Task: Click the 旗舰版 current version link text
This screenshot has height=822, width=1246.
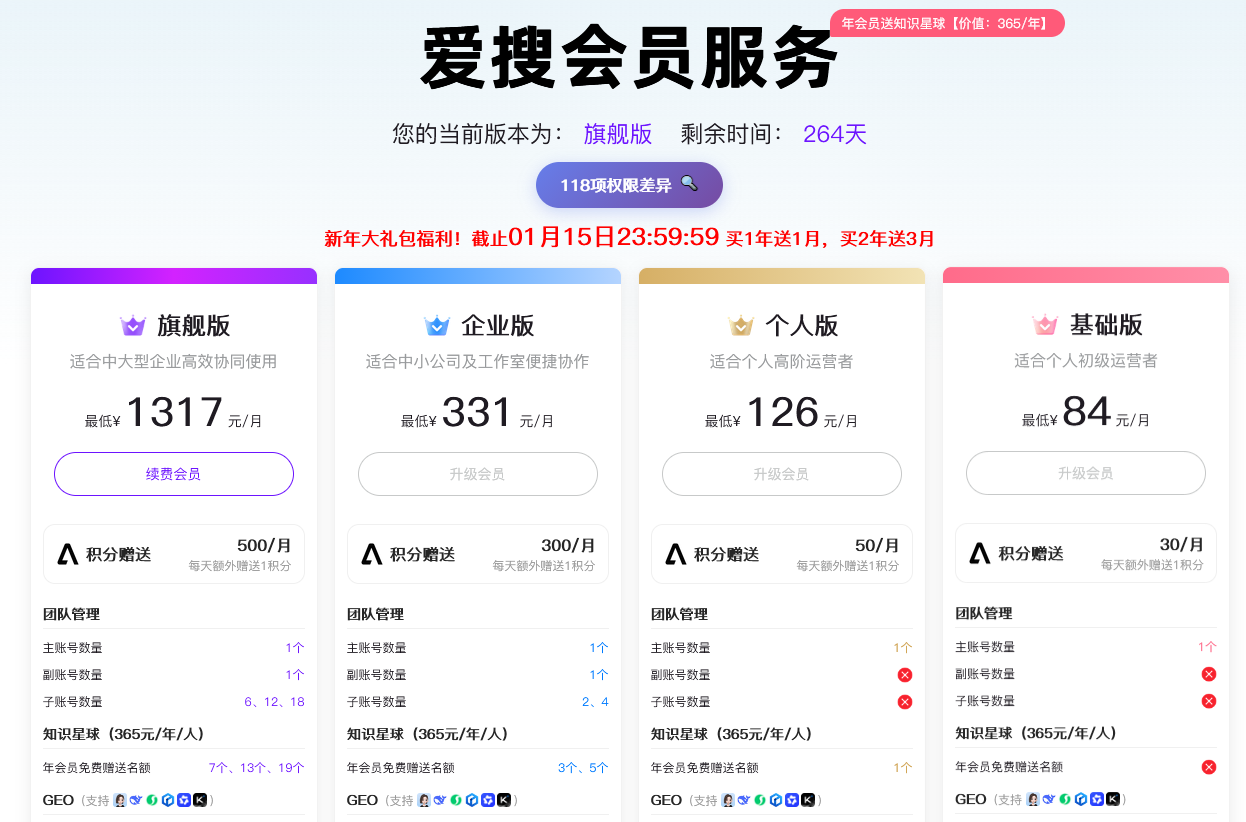Action: [x=618, y=134]
